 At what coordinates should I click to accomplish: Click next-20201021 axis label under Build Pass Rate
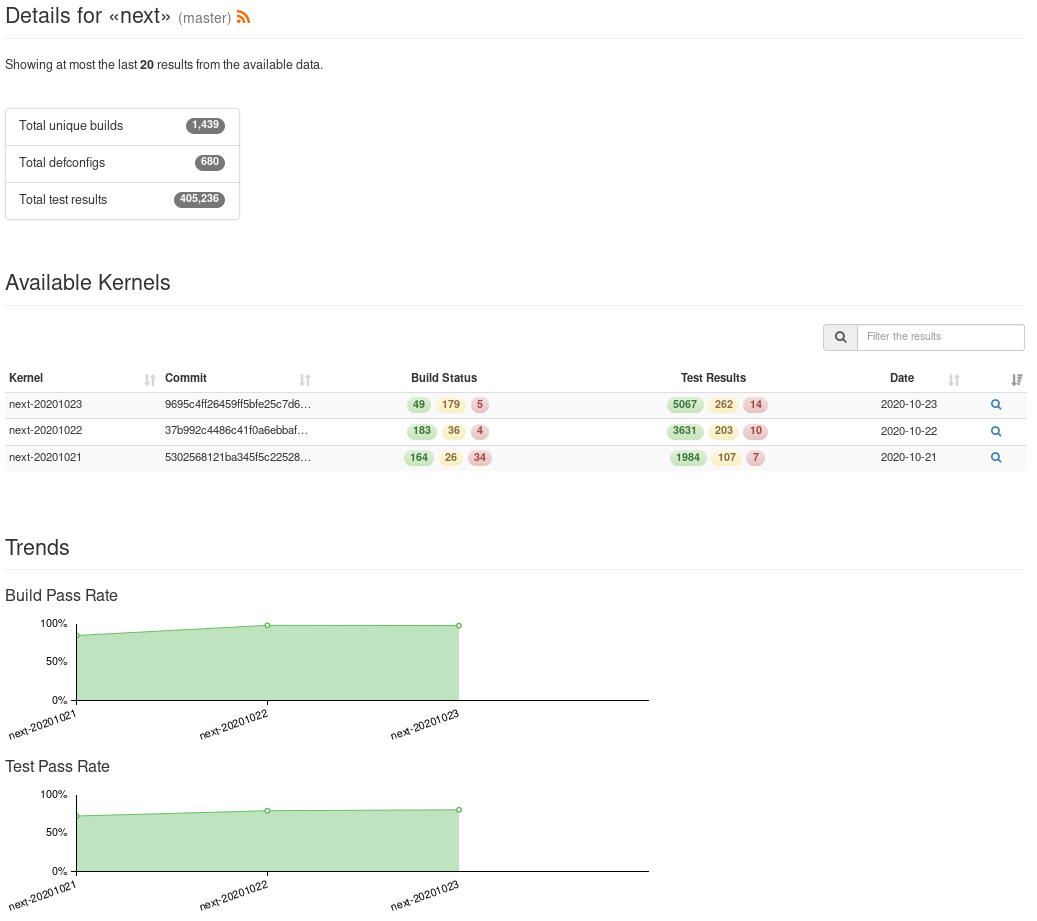click(x=42, y=725)
